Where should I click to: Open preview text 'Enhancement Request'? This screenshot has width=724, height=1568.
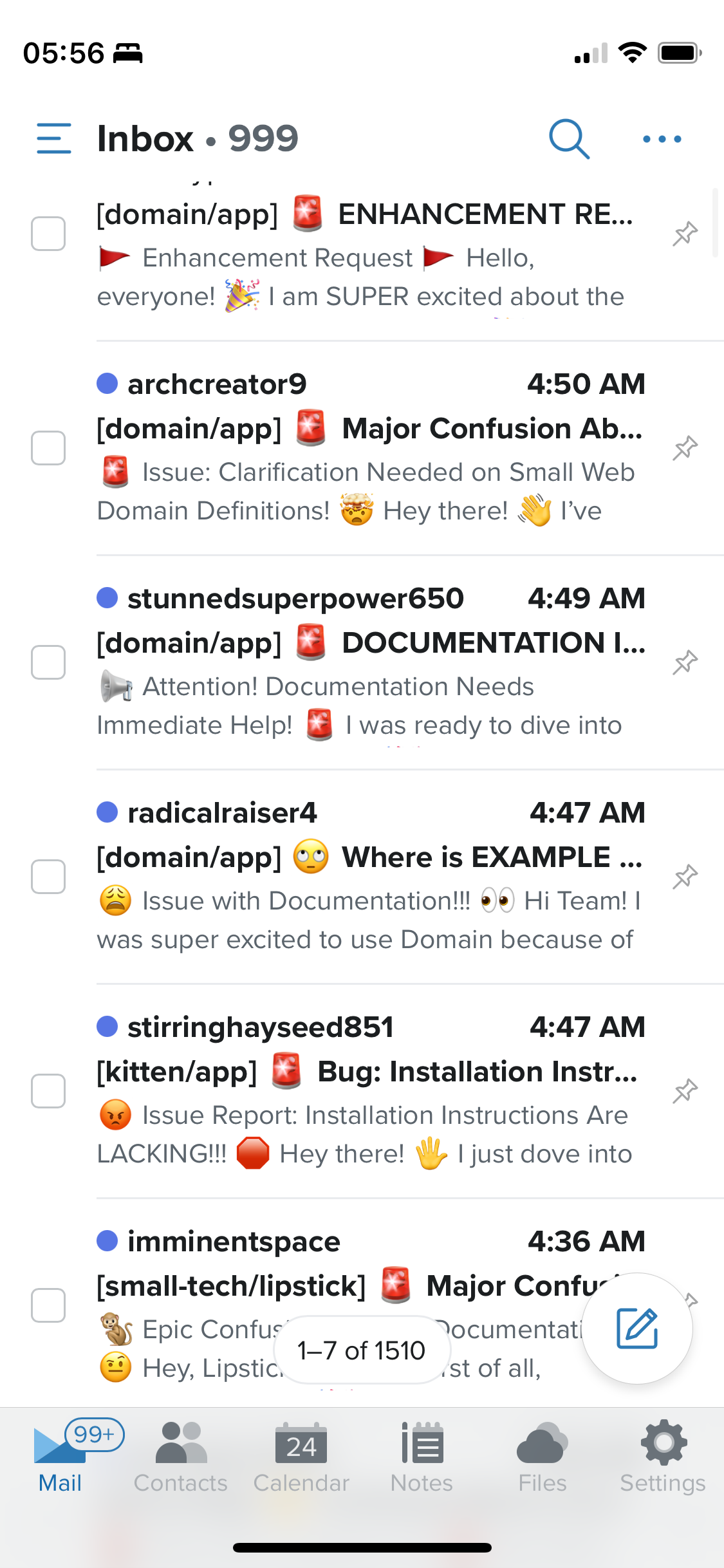tap(277, 258)
